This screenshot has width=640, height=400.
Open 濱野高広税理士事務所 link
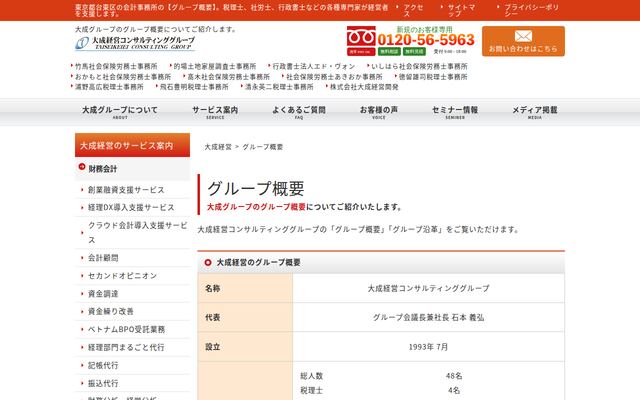click(x=109, y=87)
